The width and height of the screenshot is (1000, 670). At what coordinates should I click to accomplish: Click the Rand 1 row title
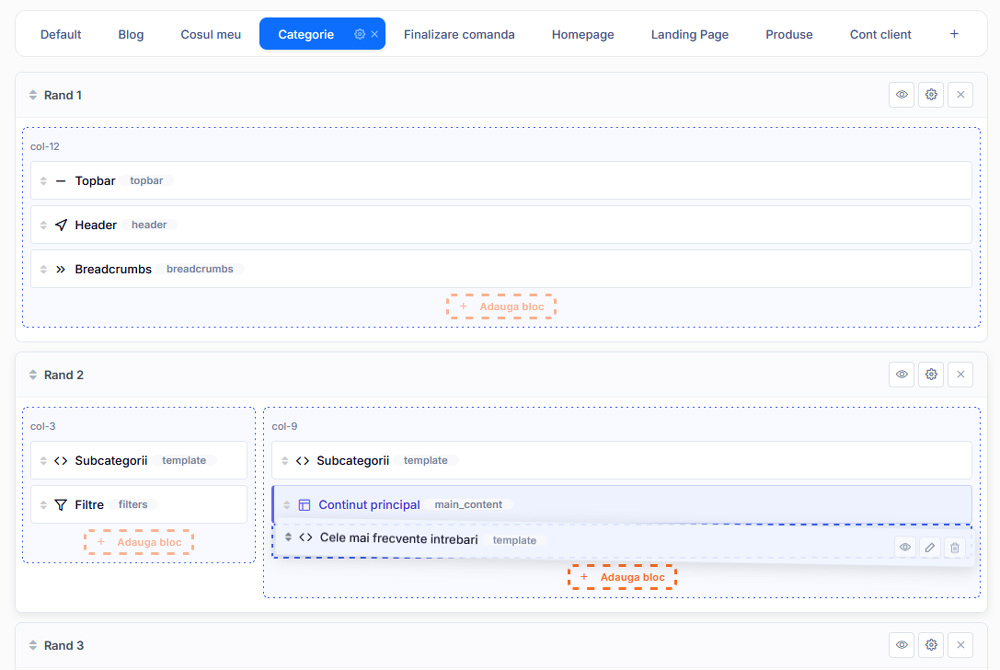pos(62,95)
